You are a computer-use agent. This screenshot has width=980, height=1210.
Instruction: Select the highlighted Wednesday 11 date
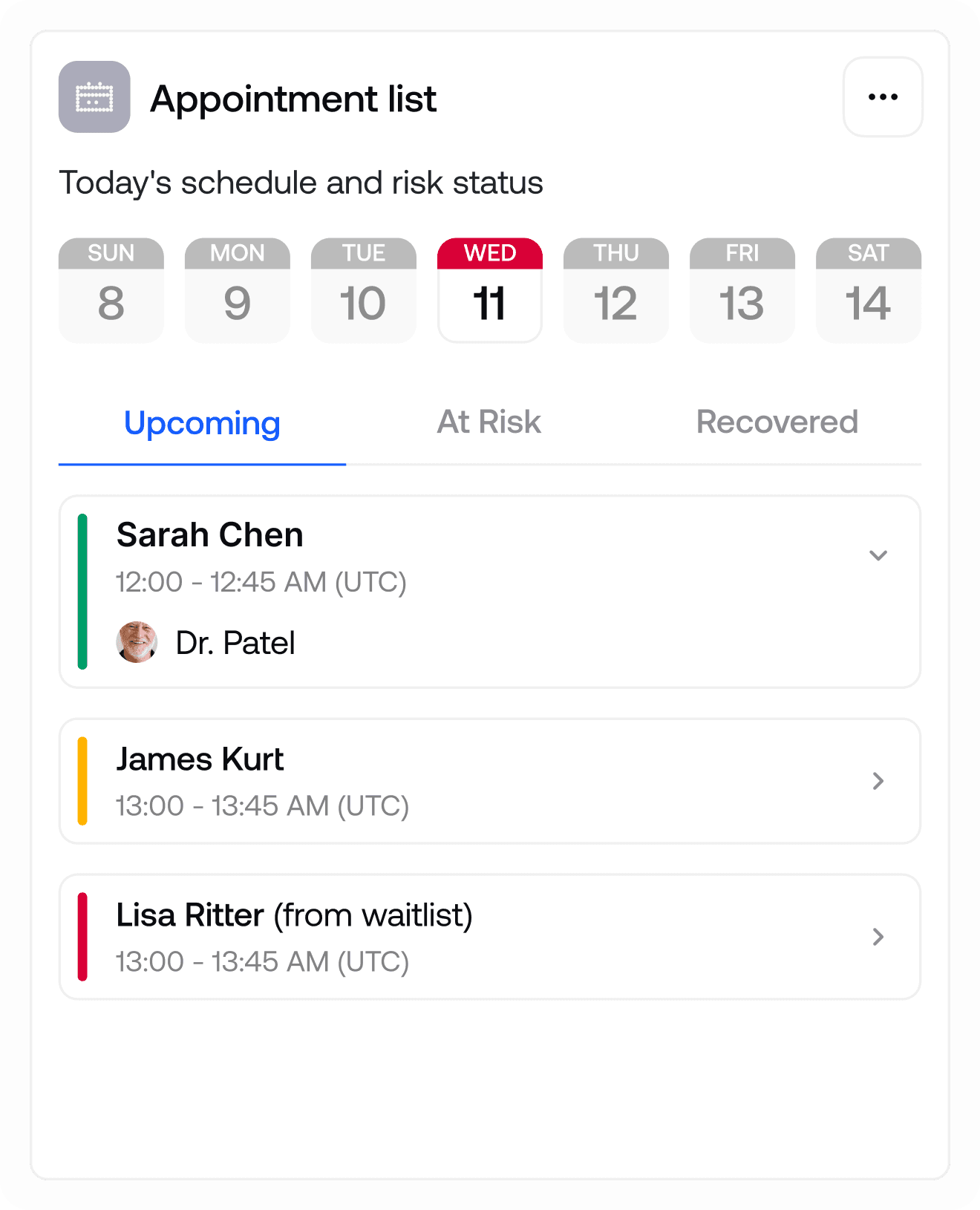click(x=490, y=290)
